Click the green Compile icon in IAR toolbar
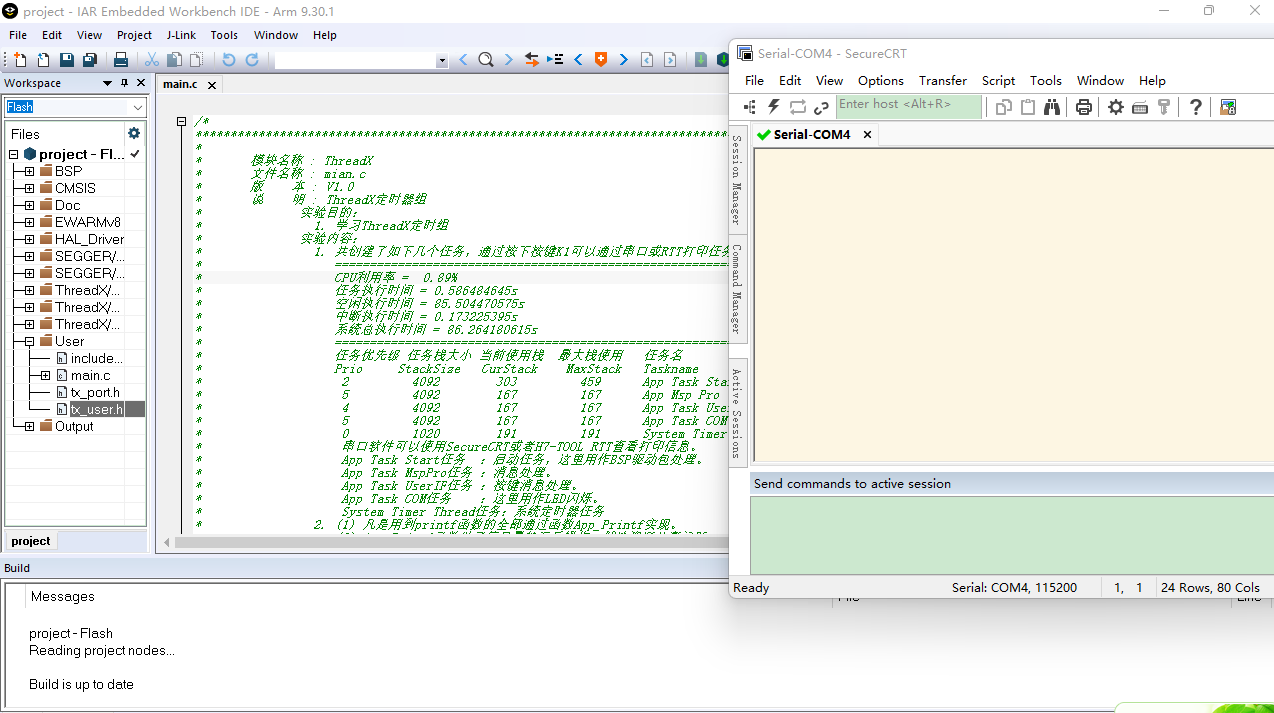1274x713 pixels. 701,60
